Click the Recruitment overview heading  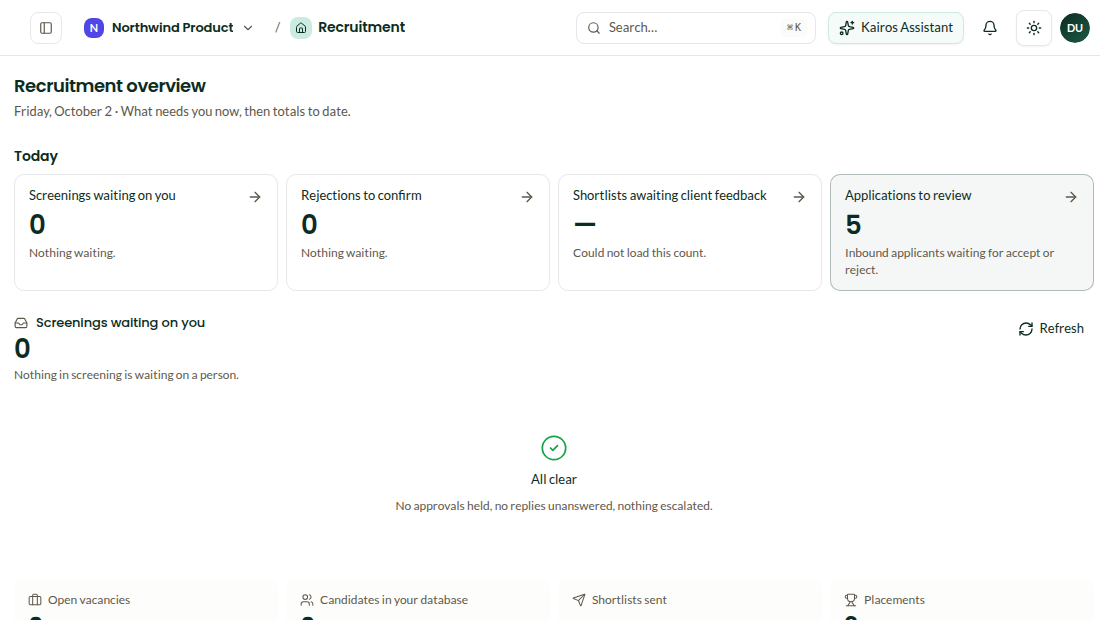(x=110, y=86)
